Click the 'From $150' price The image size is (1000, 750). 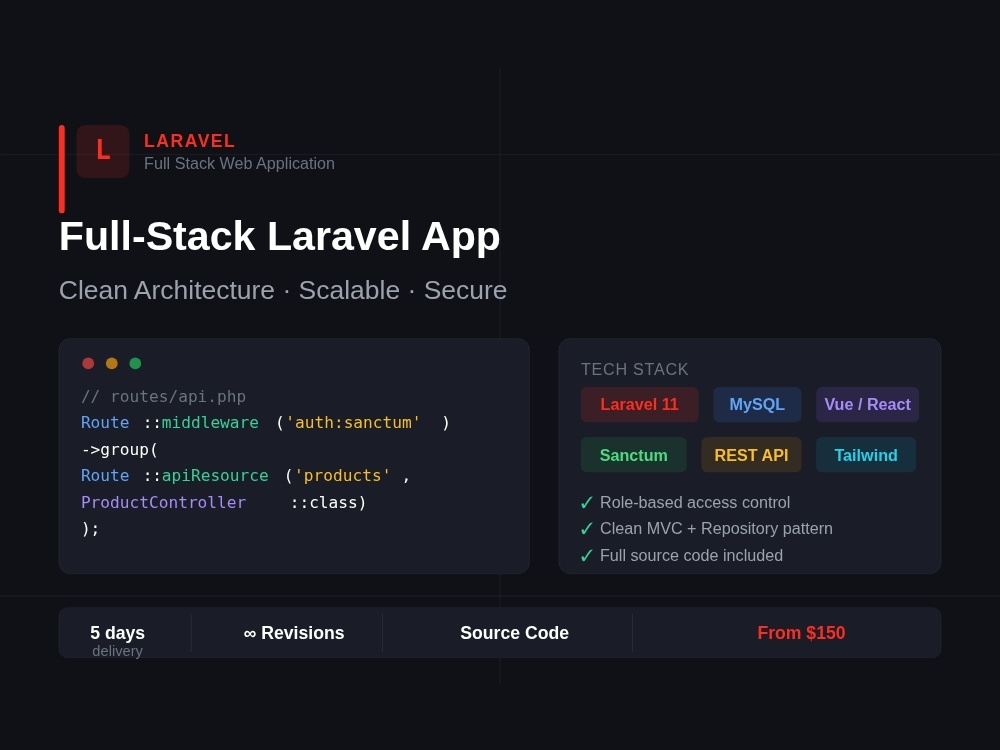[x=801, y=633]
